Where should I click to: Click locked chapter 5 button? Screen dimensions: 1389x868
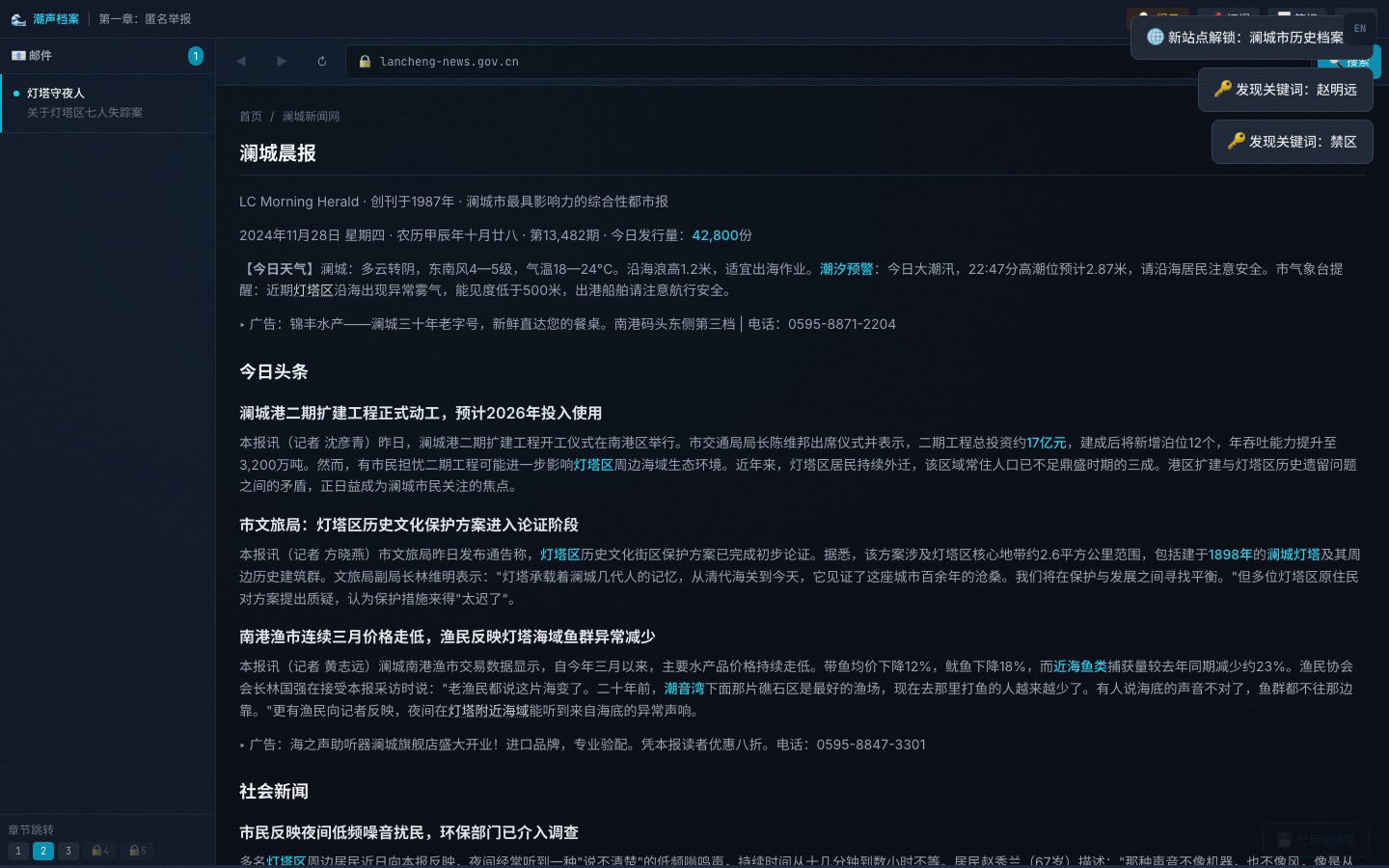coord(138,851)
